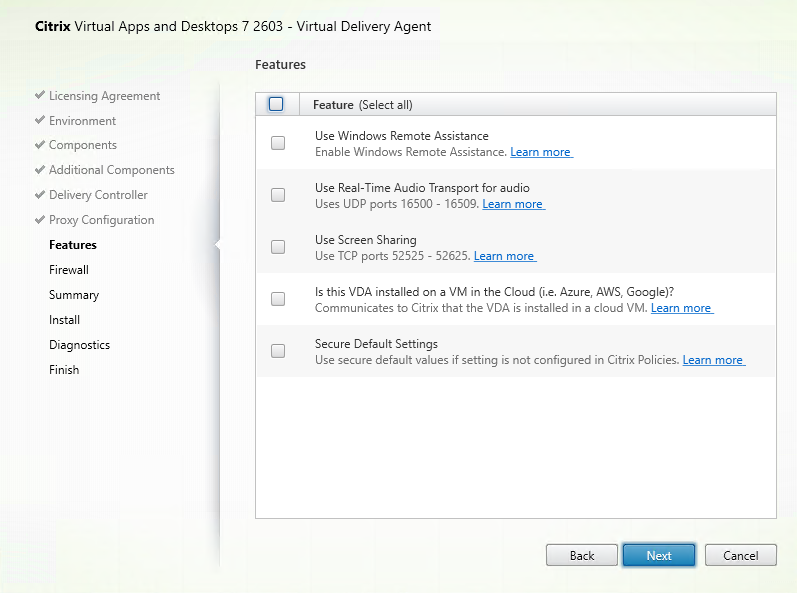Select the Finish step in sidebar

click(x=64, y=370)
